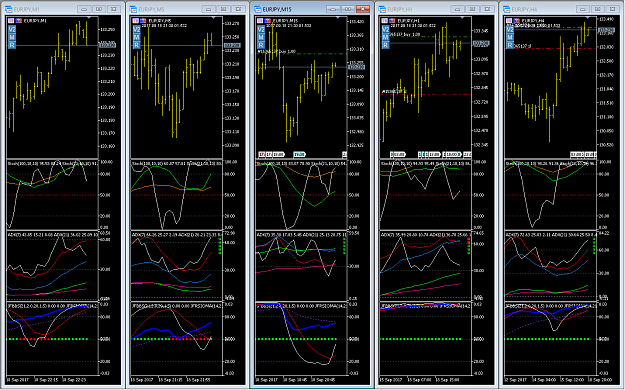Image resolution: width=625 pixels, height=390 pixels.
Task: Click the chart shift triangle in H1 chart
Action: (x=462, y=18)
